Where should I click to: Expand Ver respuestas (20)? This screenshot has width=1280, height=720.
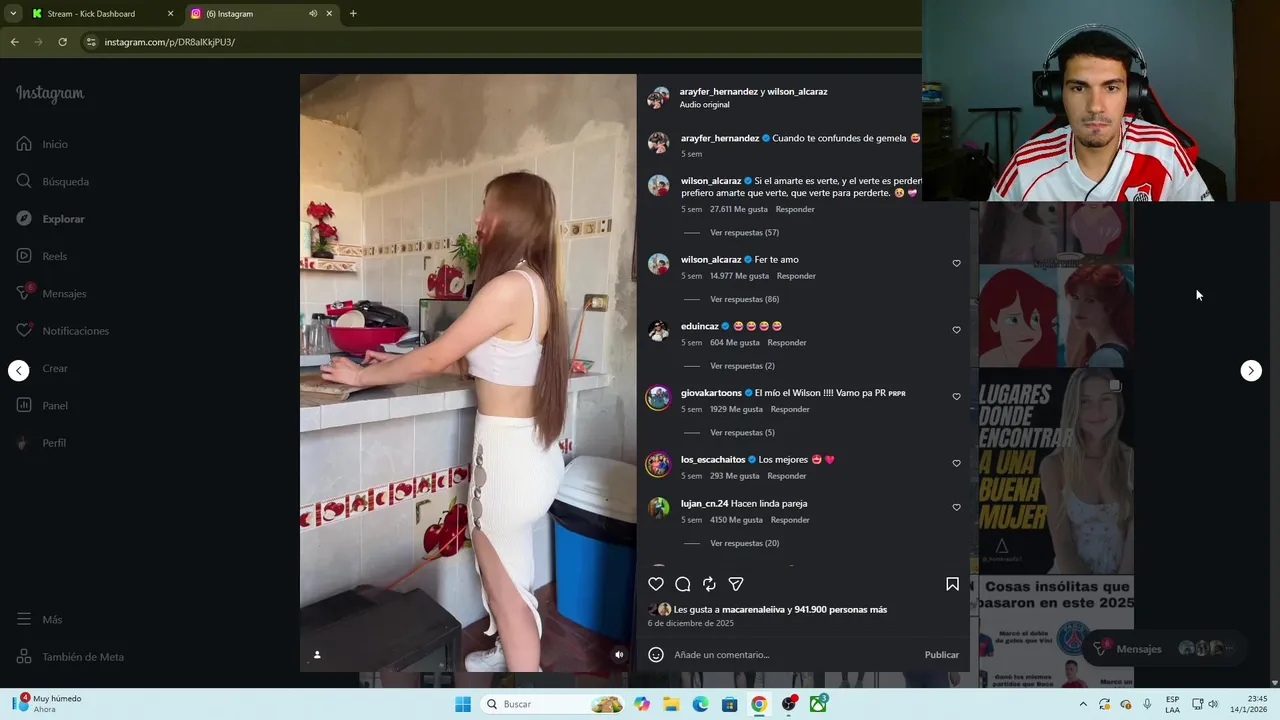(x=744, y=543)
